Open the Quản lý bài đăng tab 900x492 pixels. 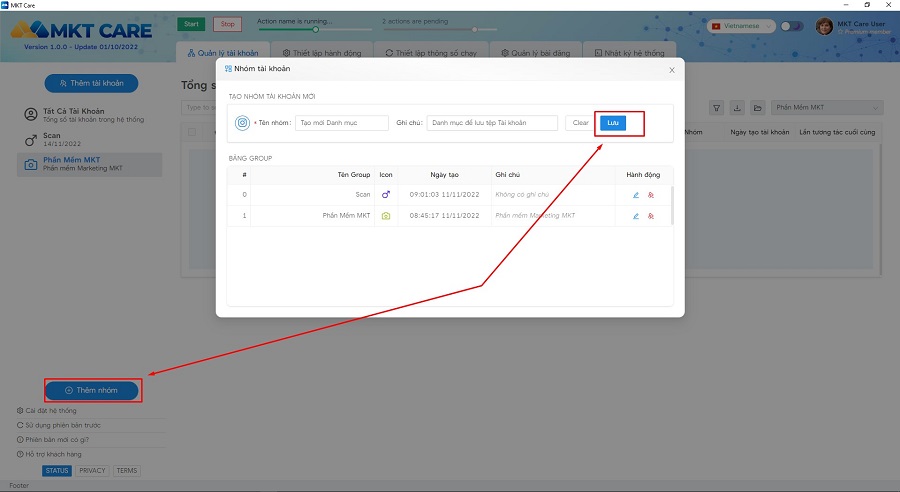(537, 52)
